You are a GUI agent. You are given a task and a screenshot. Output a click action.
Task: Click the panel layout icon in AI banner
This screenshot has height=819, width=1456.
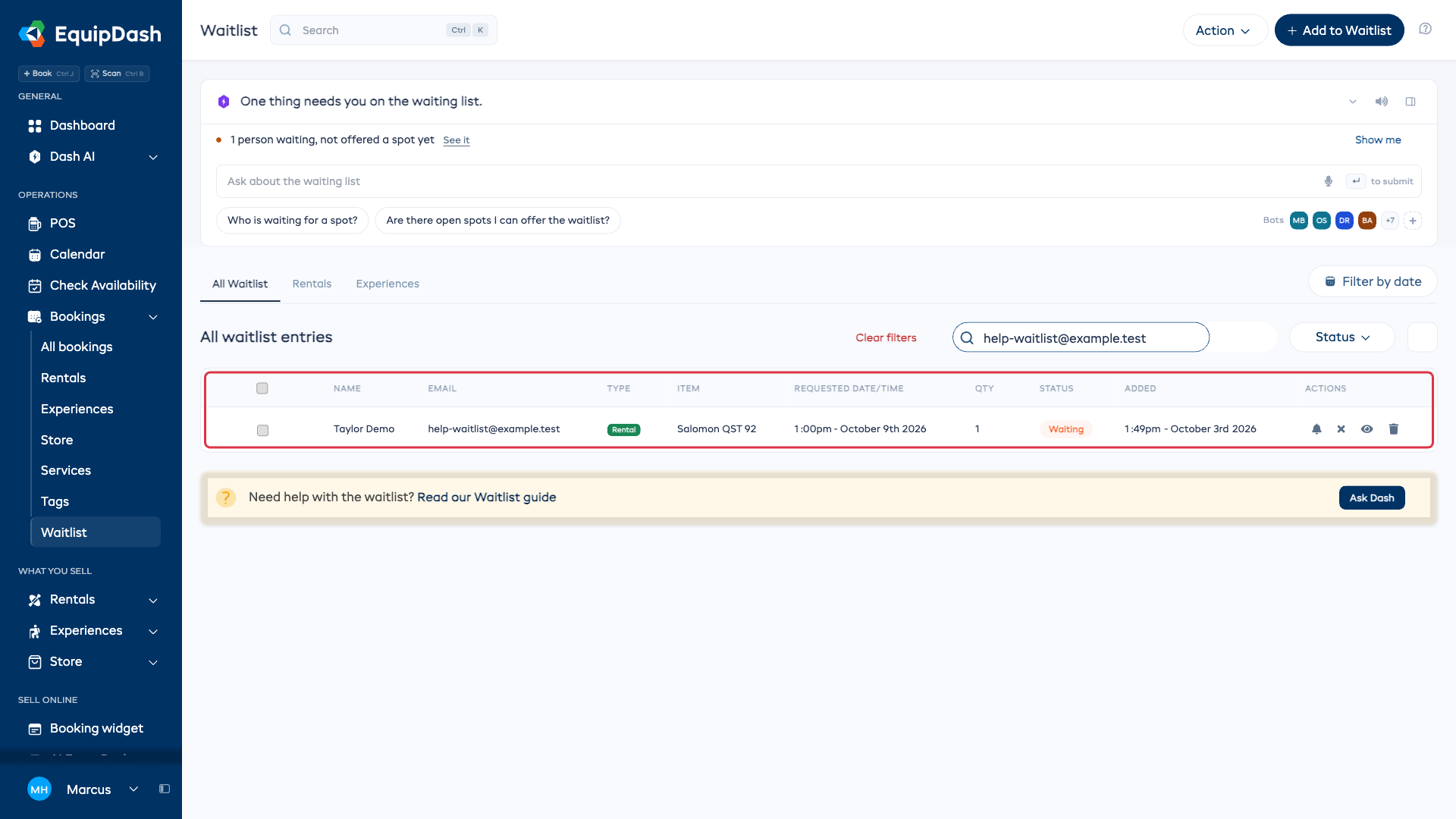1410,102
